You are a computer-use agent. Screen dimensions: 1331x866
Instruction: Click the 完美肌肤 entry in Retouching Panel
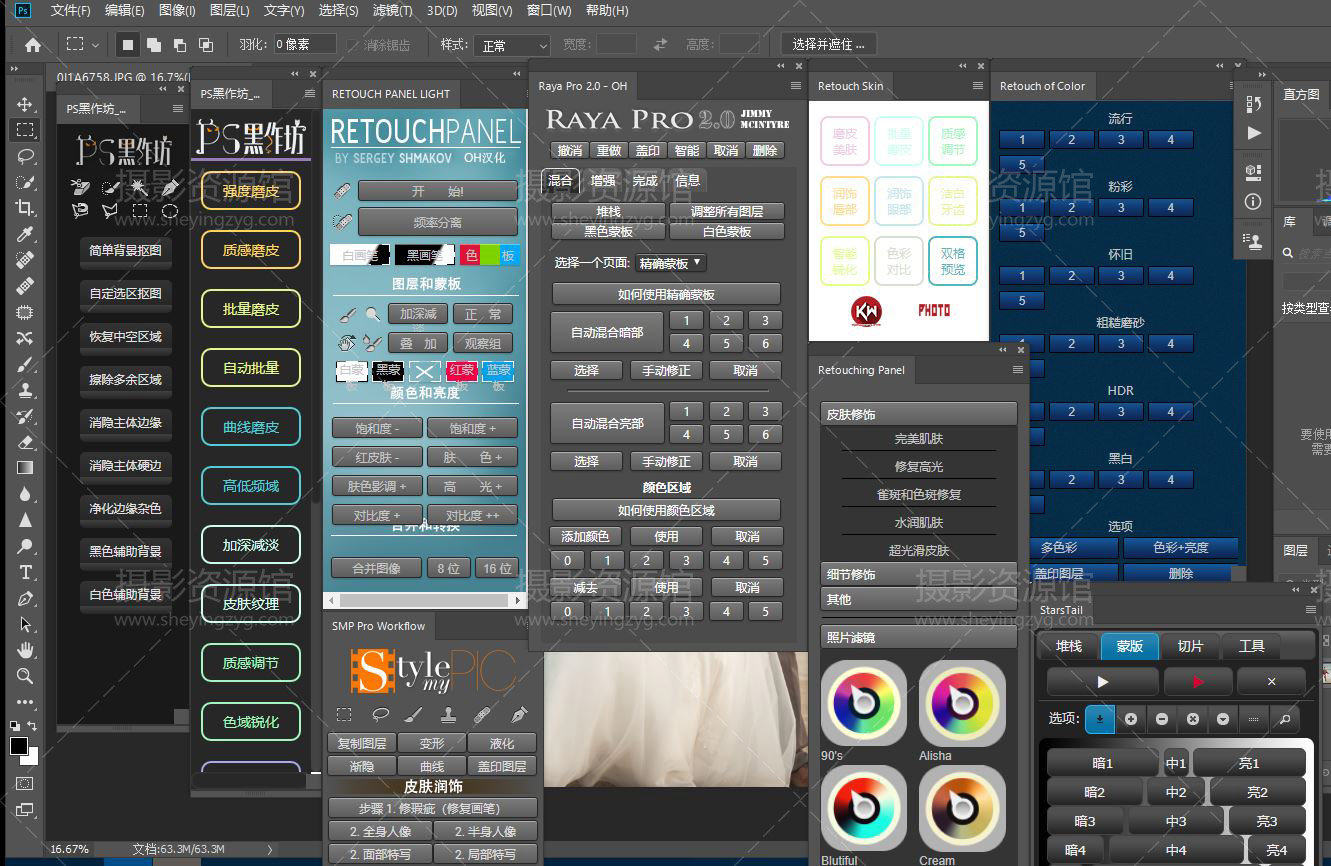pyautogui.click(x=918, y=439)
